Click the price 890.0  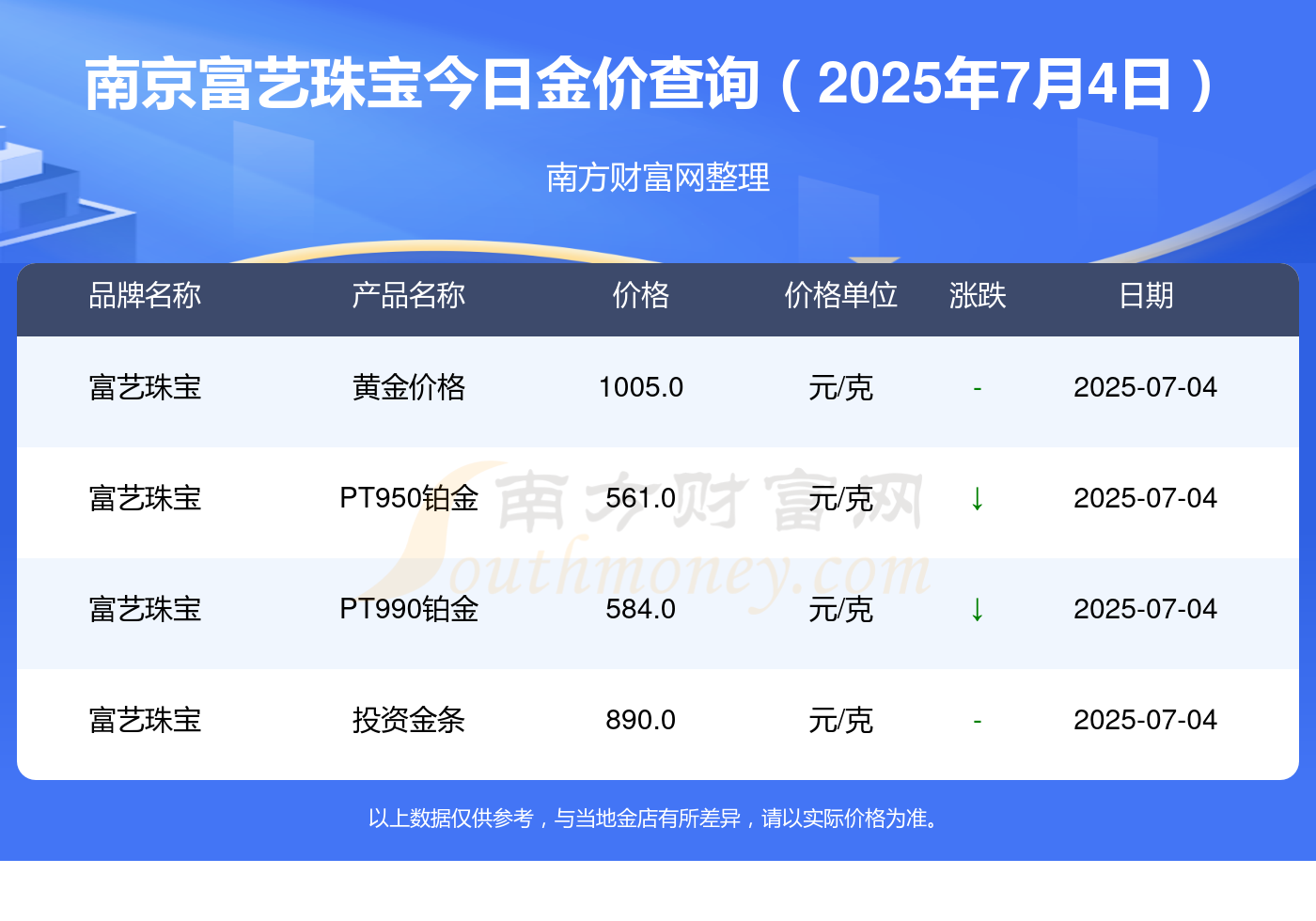641,720
